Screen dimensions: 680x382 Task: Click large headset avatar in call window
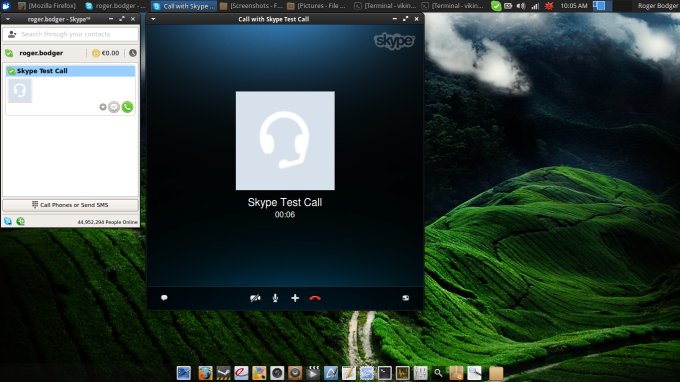pos(285,140)
